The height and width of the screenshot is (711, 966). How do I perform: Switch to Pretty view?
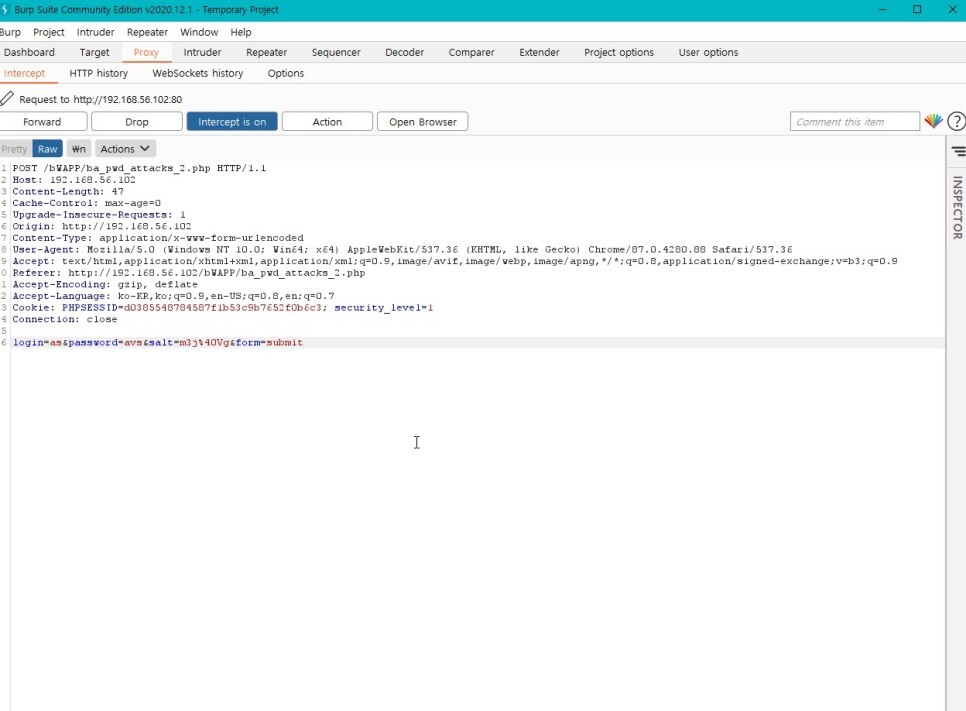[14, 149]
